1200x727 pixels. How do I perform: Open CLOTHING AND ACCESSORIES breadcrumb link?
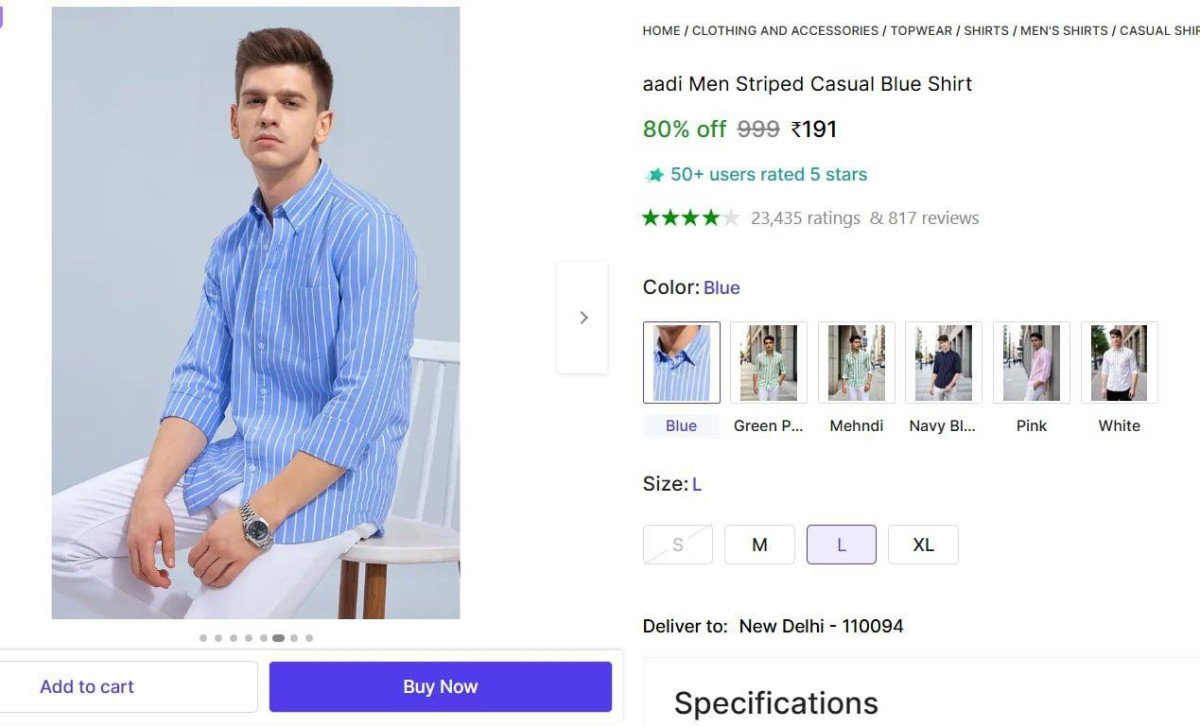tap(785, 31)
